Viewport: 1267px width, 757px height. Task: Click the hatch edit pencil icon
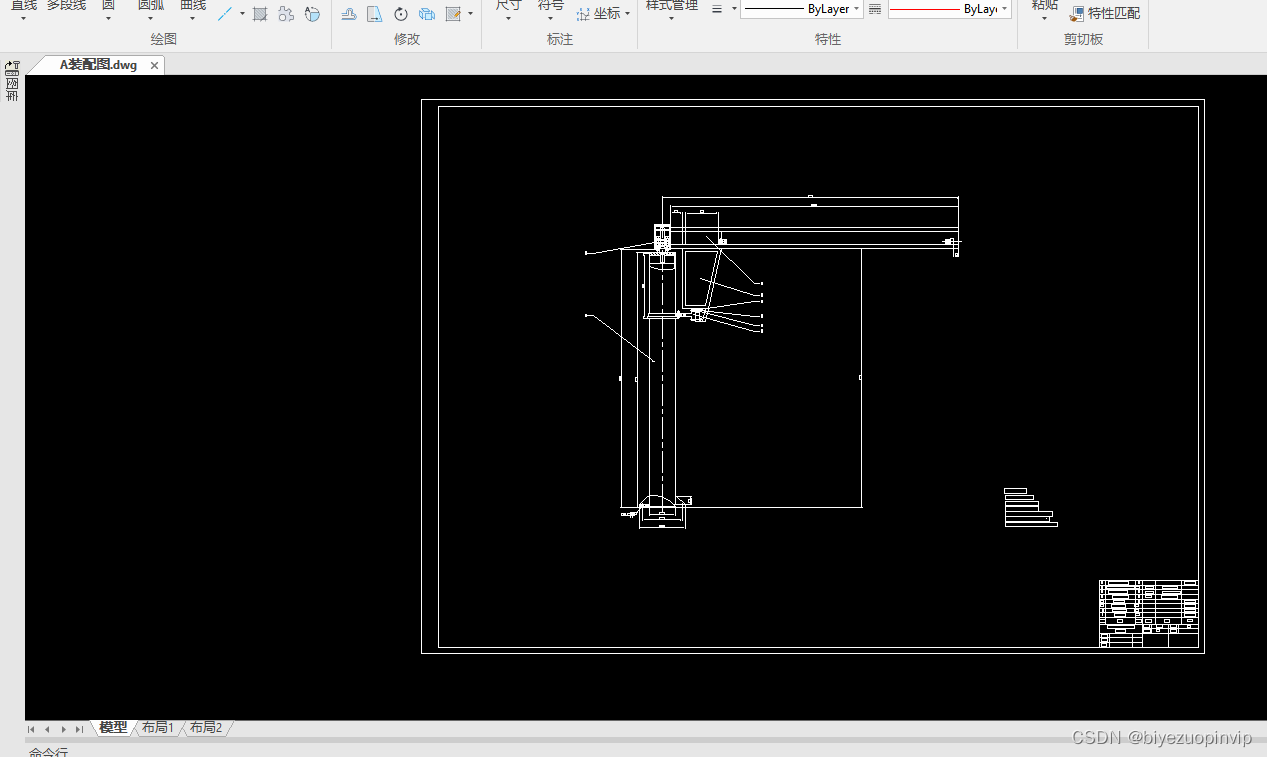453,14
